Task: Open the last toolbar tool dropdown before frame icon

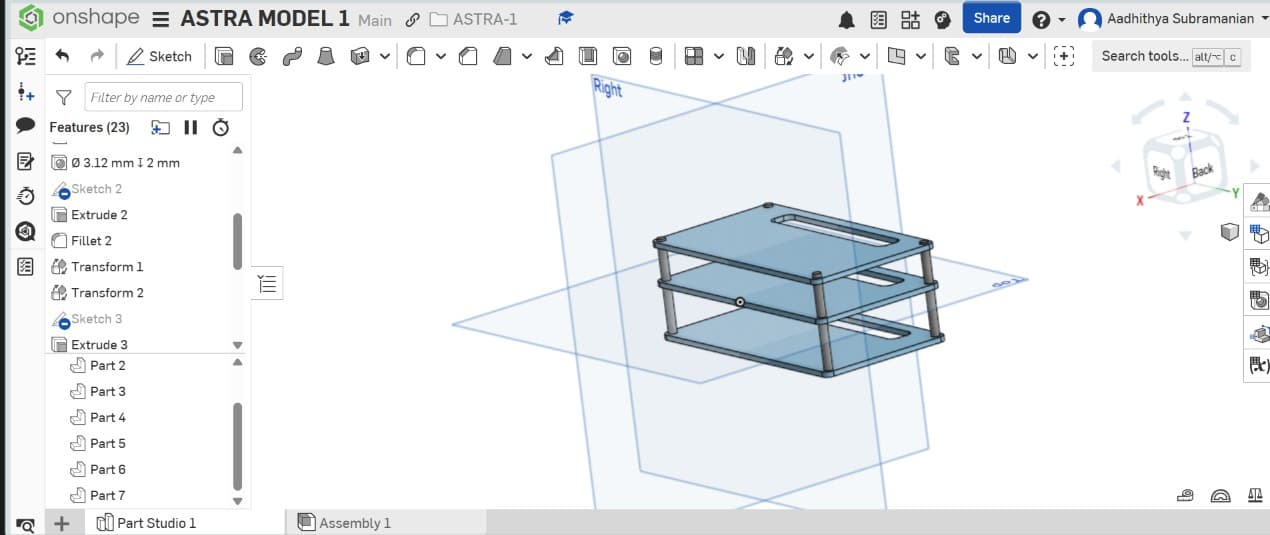Action: click(1033, 56)
